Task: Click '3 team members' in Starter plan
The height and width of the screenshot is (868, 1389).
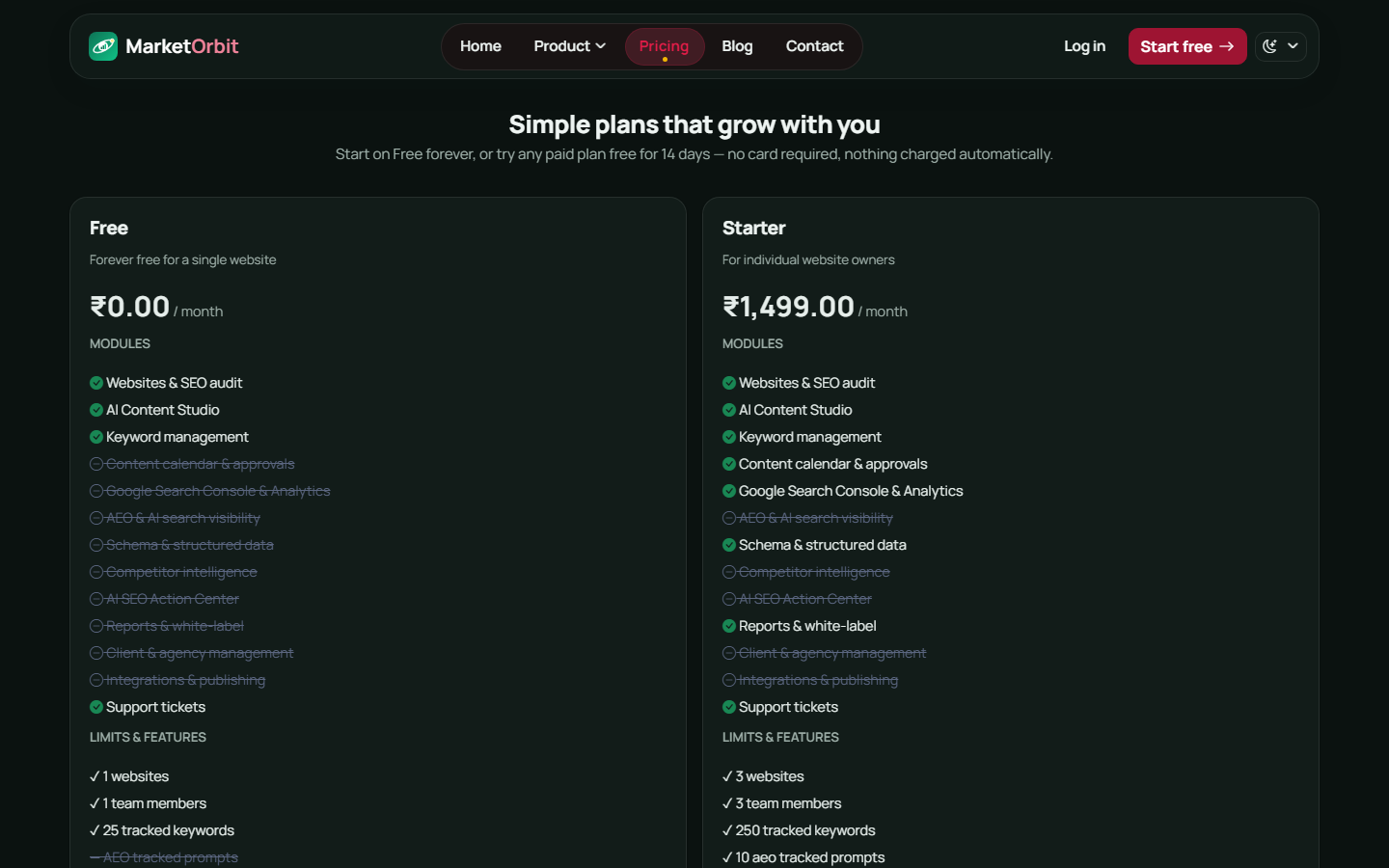Action: tap(788, 803)
